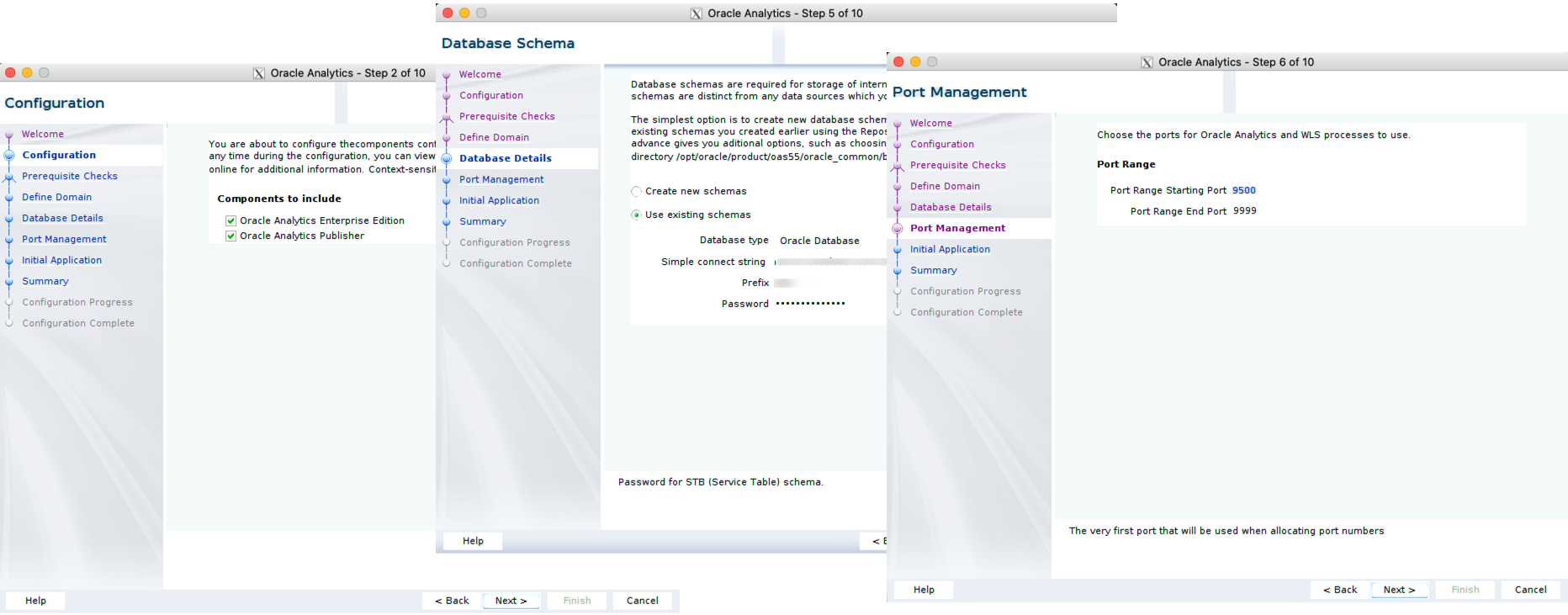Click Help button in Step 5 window
Image resolution: width=1568 pixels, height=615 pixels.
(x=473, y=541)
